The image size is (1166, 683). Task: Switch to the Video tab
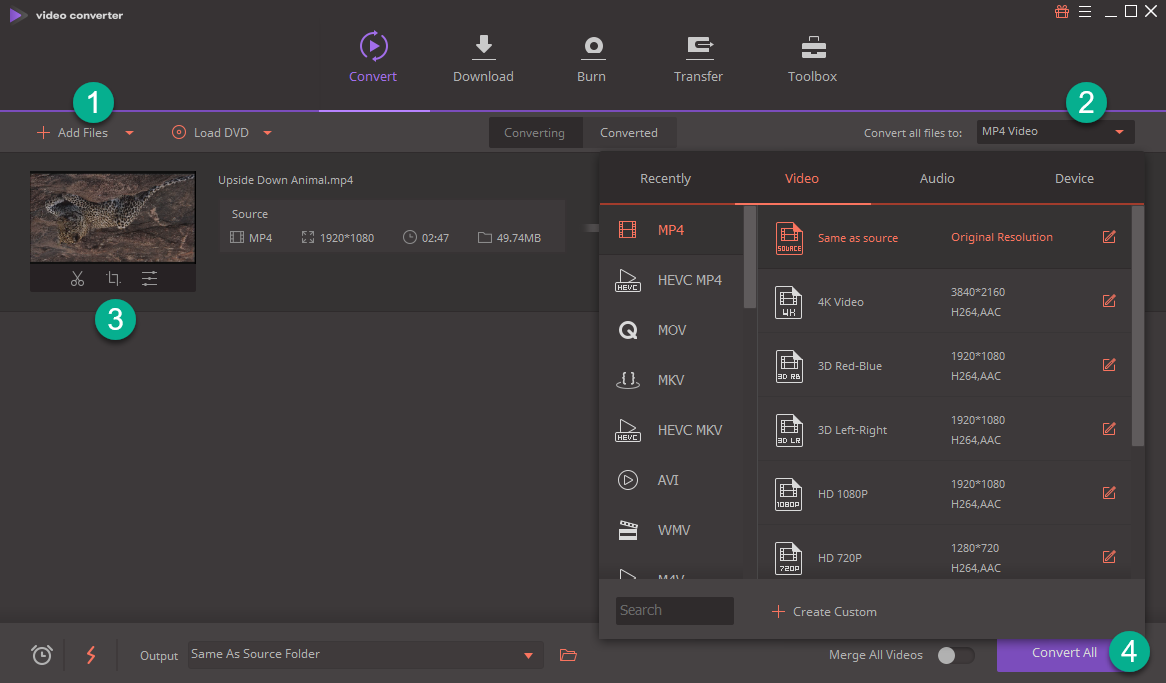[x=802, y=179]
